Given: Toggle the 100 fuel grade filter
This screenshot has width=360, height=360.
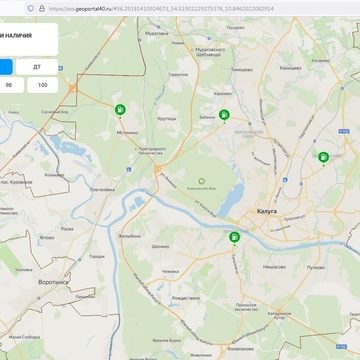Looking at the screenshot, I should [43, 85].
